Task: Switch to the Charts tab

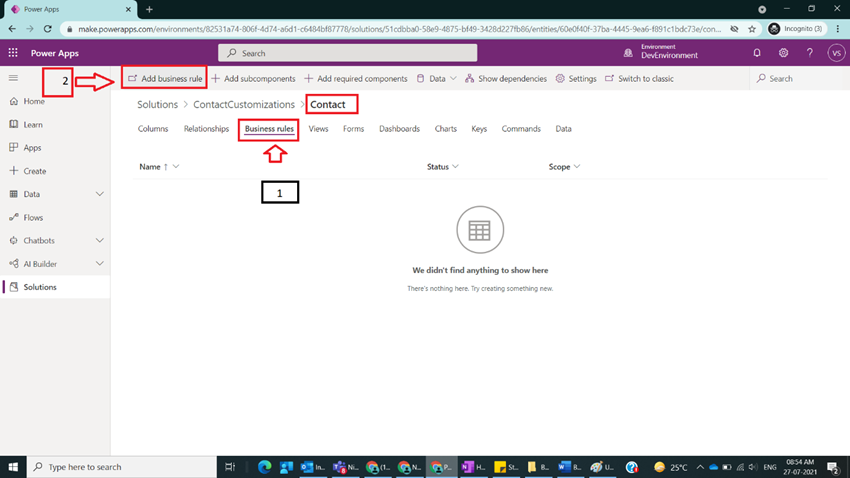Action: click(x=446, y=129)
